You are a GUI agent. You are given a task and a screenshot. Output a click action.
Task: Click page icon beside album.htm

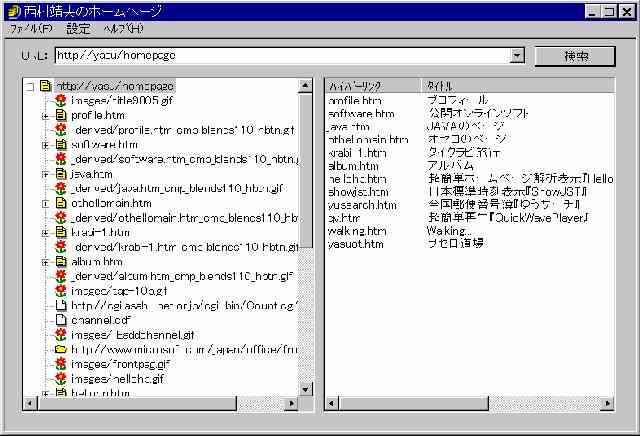(x=61, y=262)
